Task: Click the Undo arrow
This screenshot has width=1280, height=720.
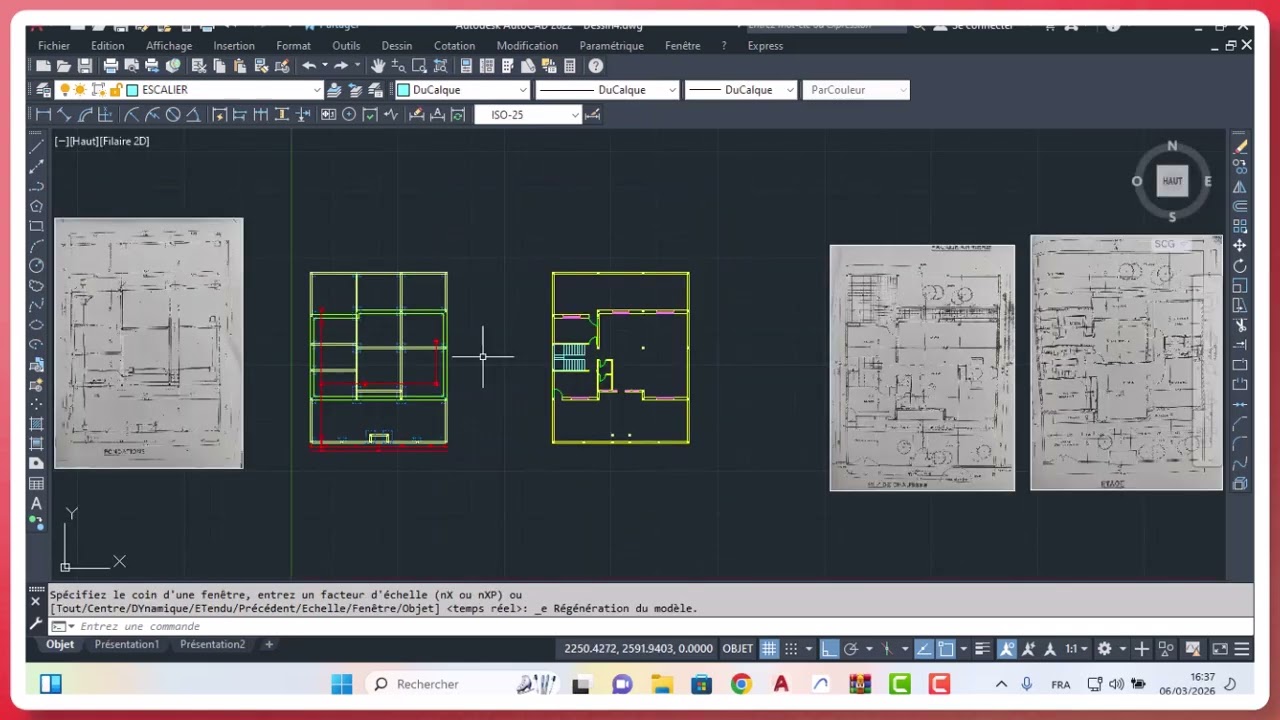Action: tap(310, 66)
